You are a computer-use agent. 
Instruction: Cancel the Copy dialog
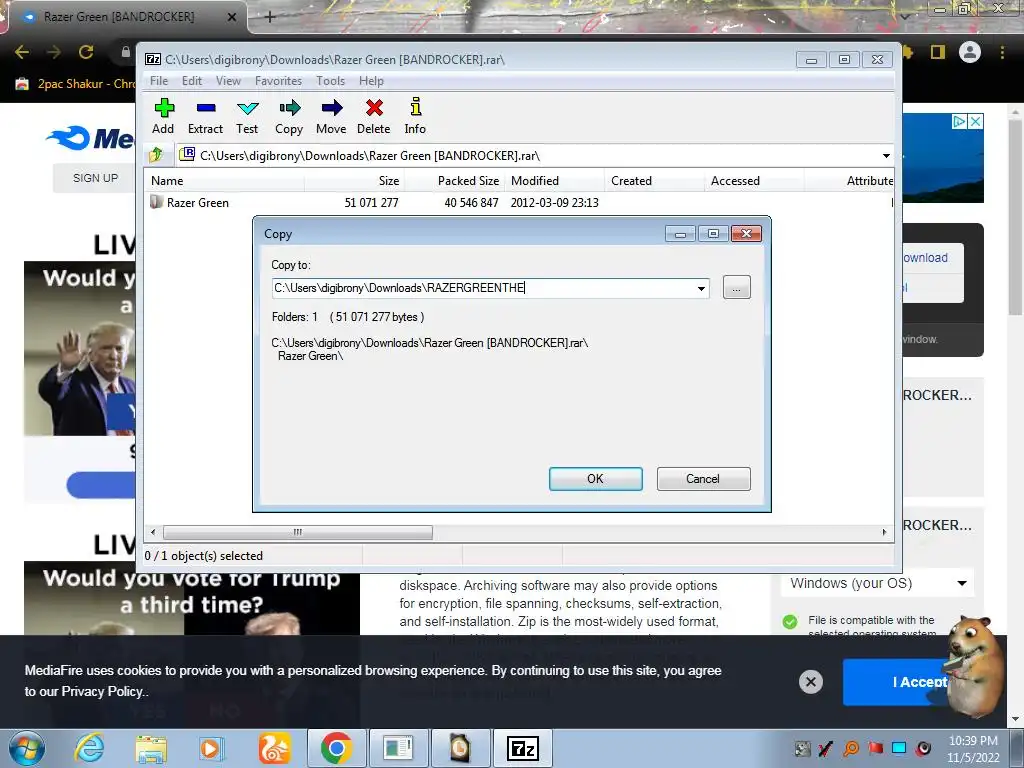[x=703, y=479]
